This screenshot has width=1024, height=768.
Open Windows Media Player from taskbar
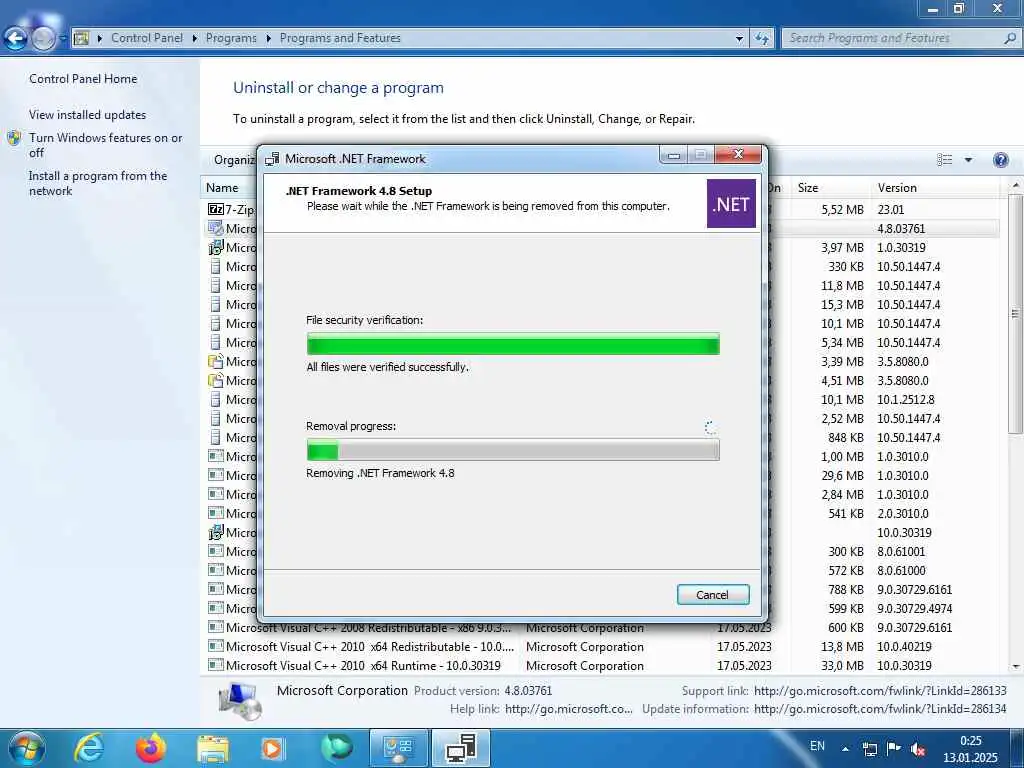tap(272, 748)
